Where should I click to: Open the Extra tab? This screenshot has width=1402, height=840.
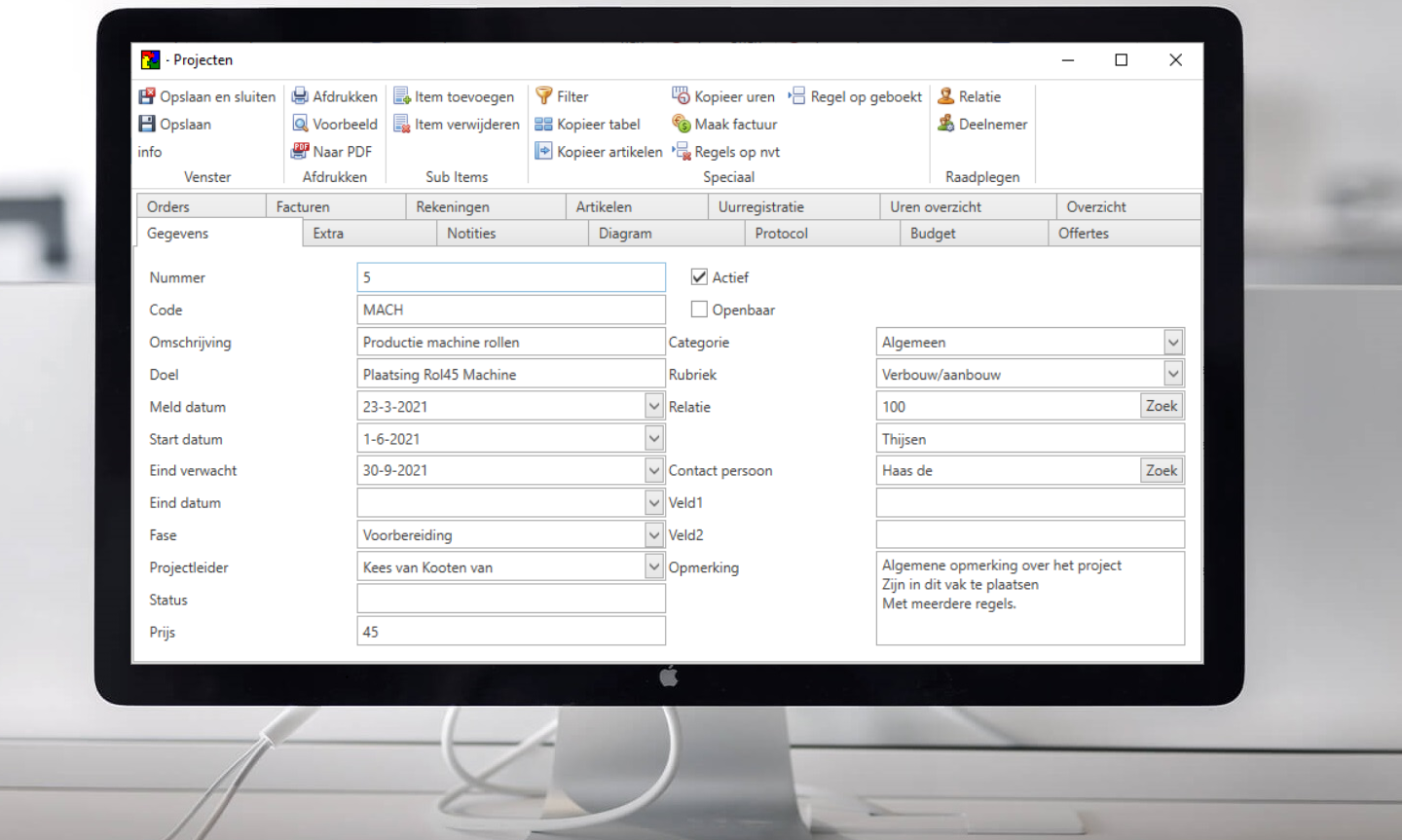click(x=369, y=234)
